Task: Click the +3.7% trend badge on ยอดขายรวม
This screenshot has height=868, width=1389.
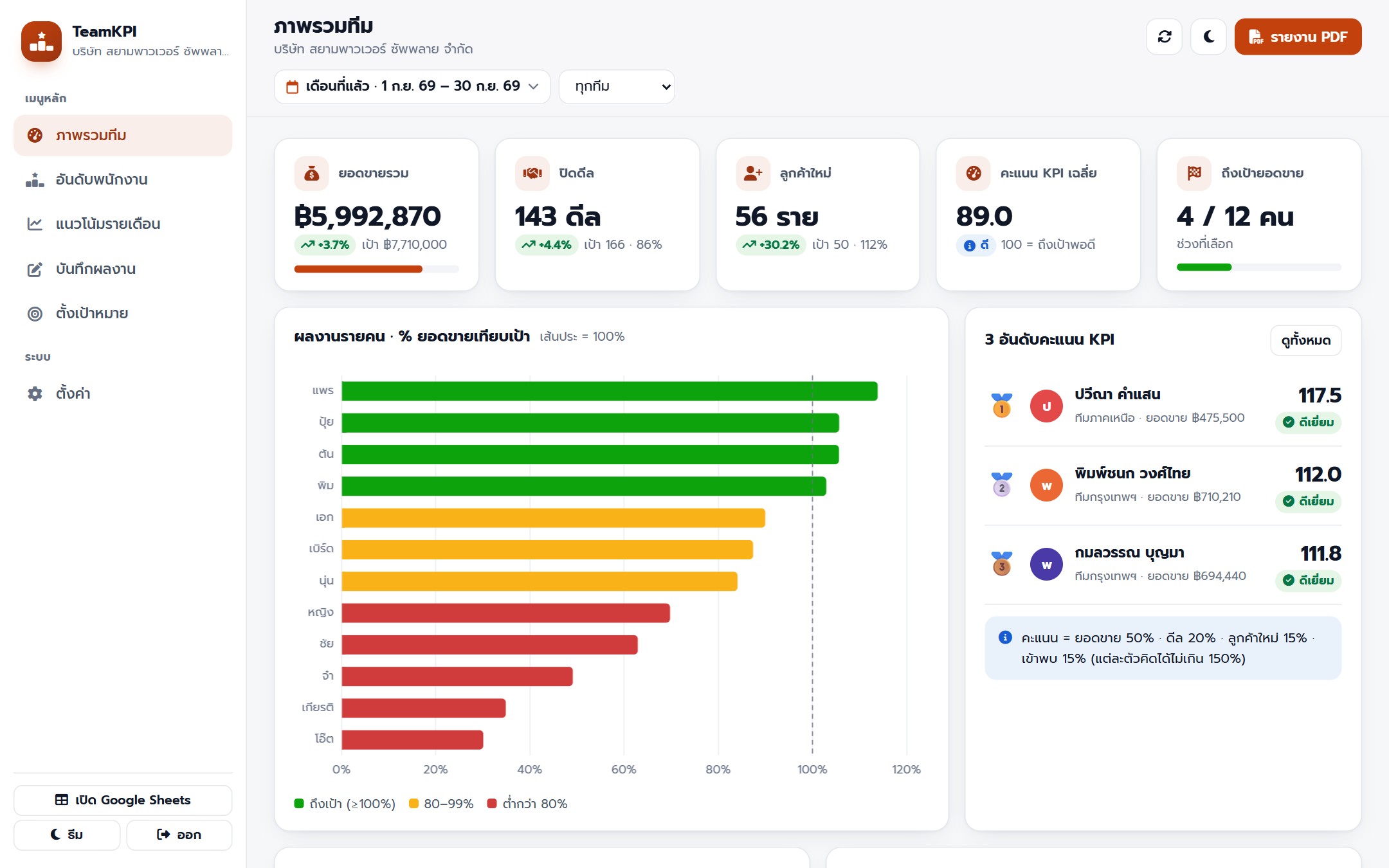Action: coord(325,245)
